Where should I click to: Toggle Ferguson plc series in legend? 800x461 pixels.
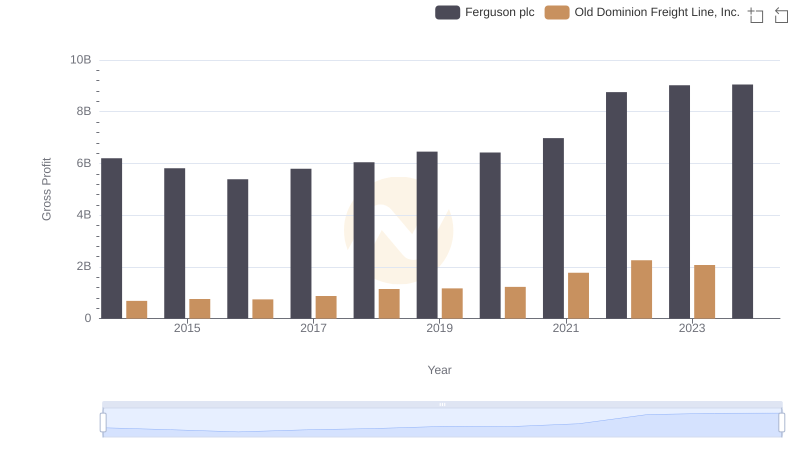pos(485,12)
